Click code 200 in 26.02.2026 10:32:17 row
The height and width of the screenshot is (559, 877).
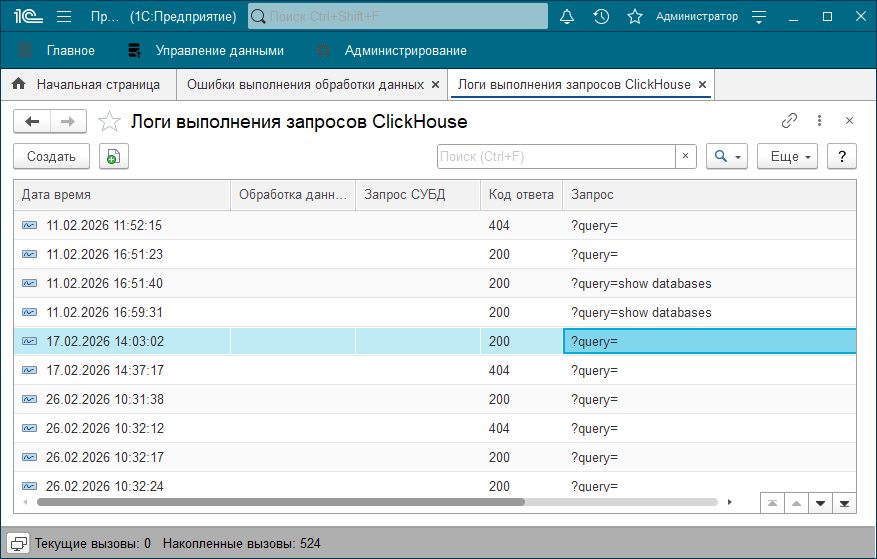(x=499, y=457)
